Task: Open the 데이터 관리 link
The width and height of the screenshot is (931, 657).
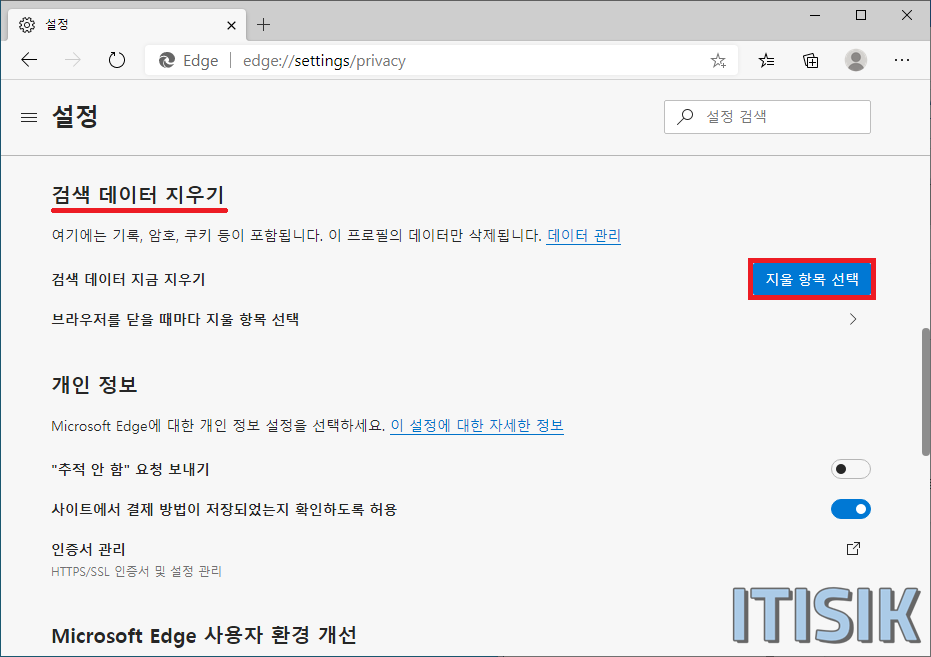Action: pyautogui.click(x=584, y=236)
